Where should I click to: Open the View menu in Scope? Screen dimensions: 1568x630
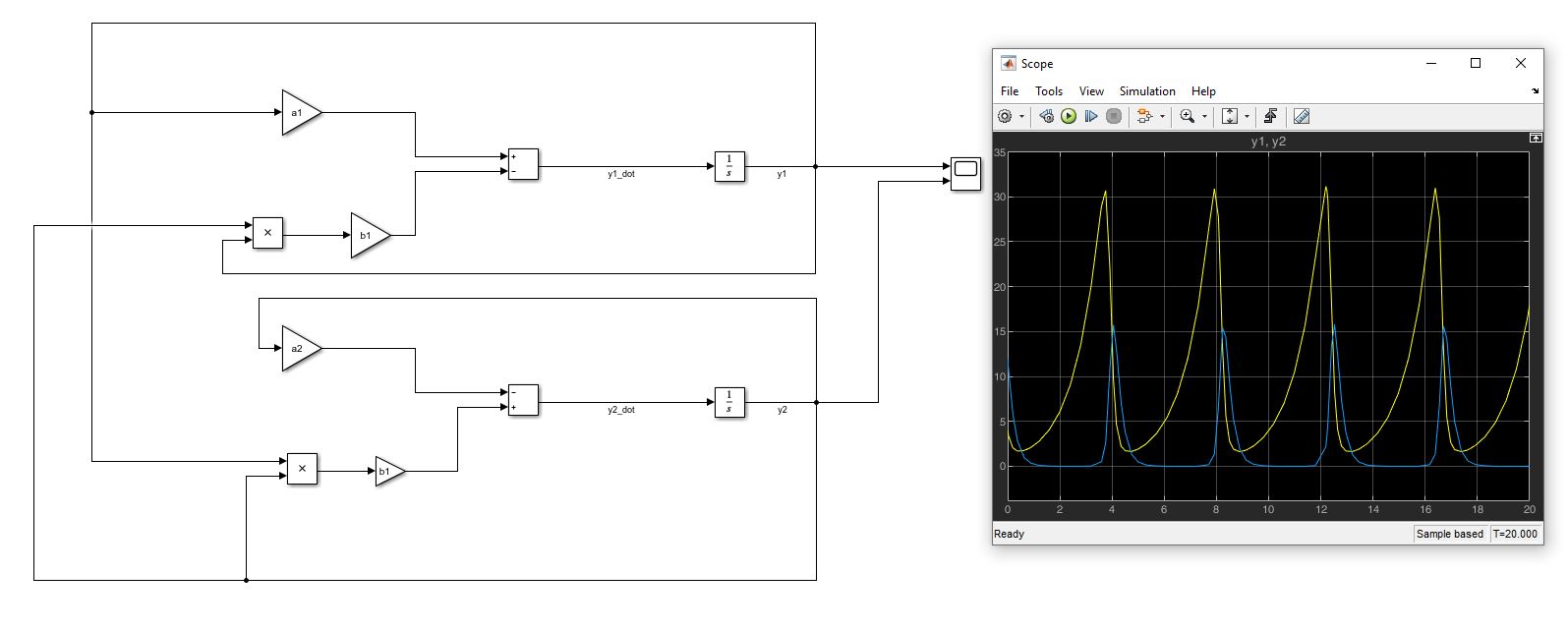(1091, 91)
